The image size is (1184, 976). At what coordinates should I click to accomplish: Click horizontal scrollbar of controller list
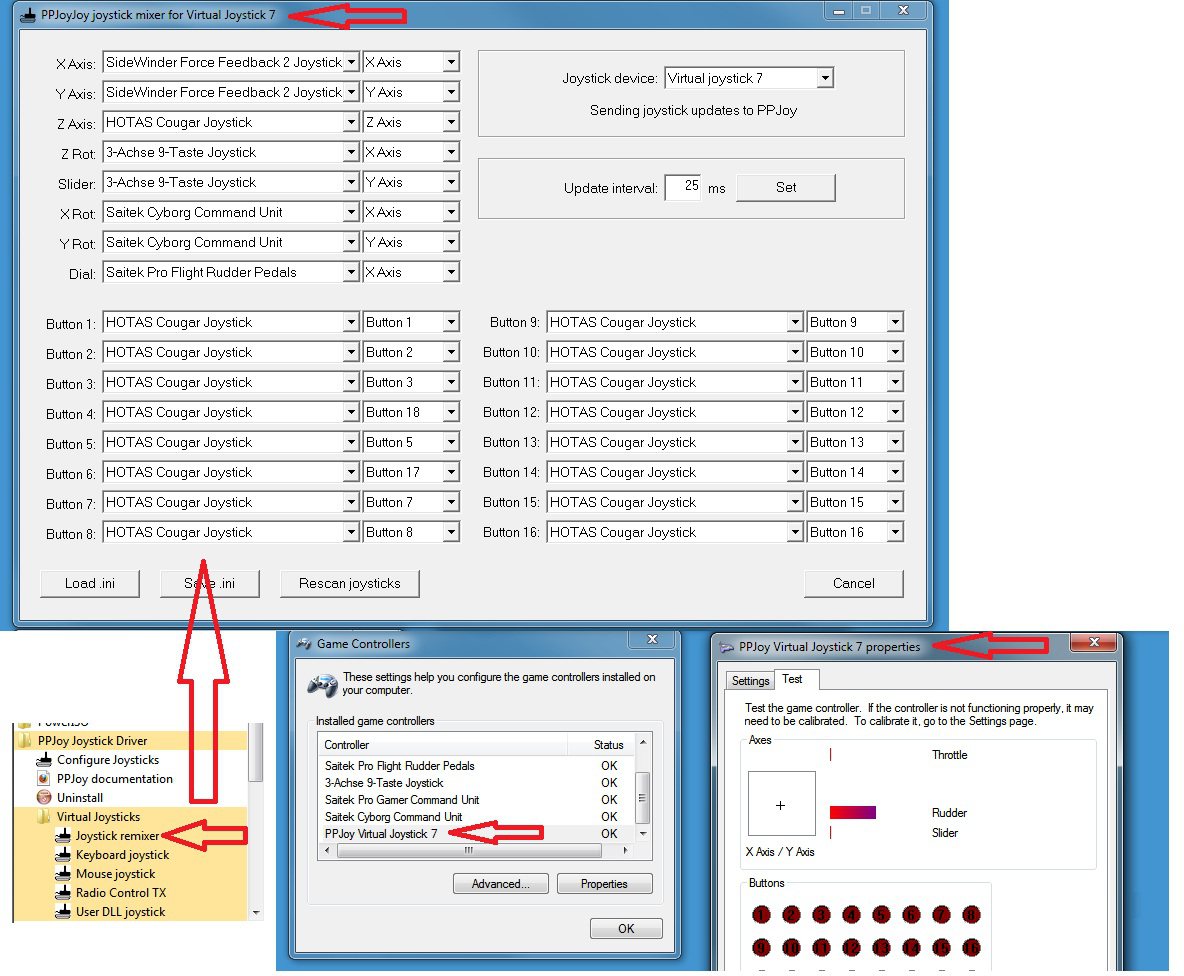(x=470, y=851)
